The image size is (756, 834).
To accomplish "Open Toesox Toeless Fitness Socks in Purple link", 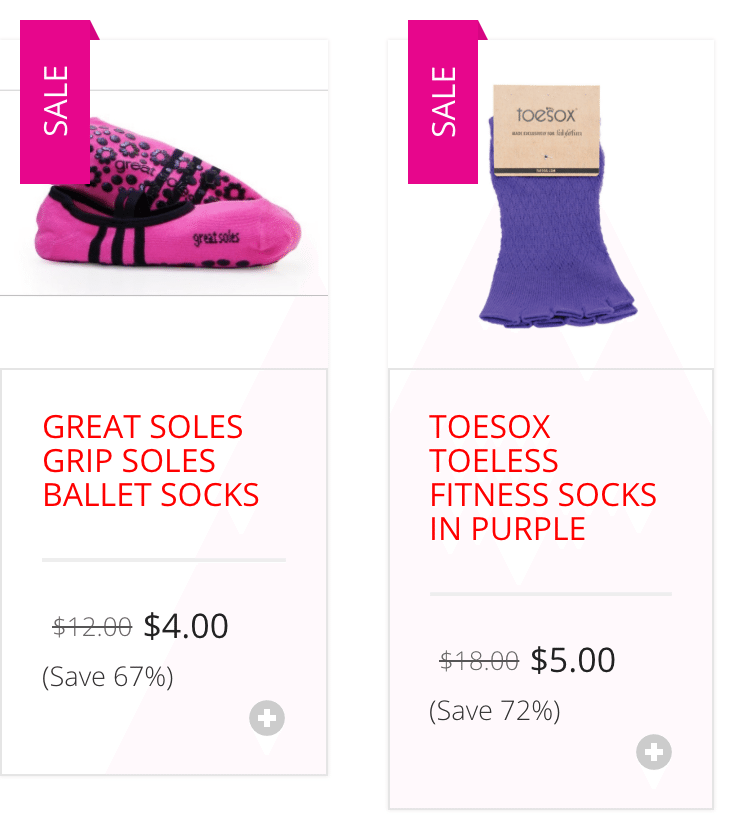I will point(543,478).
